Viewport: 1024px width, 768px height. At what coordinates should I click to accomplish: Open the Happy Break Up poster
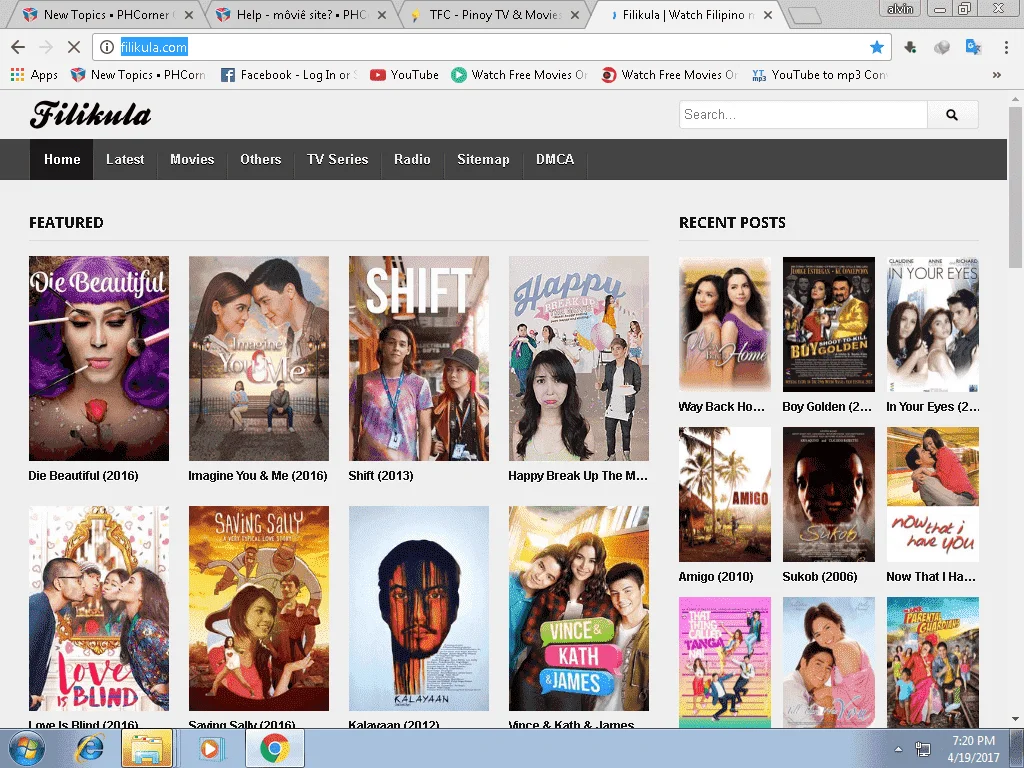(x=579, y=359)
